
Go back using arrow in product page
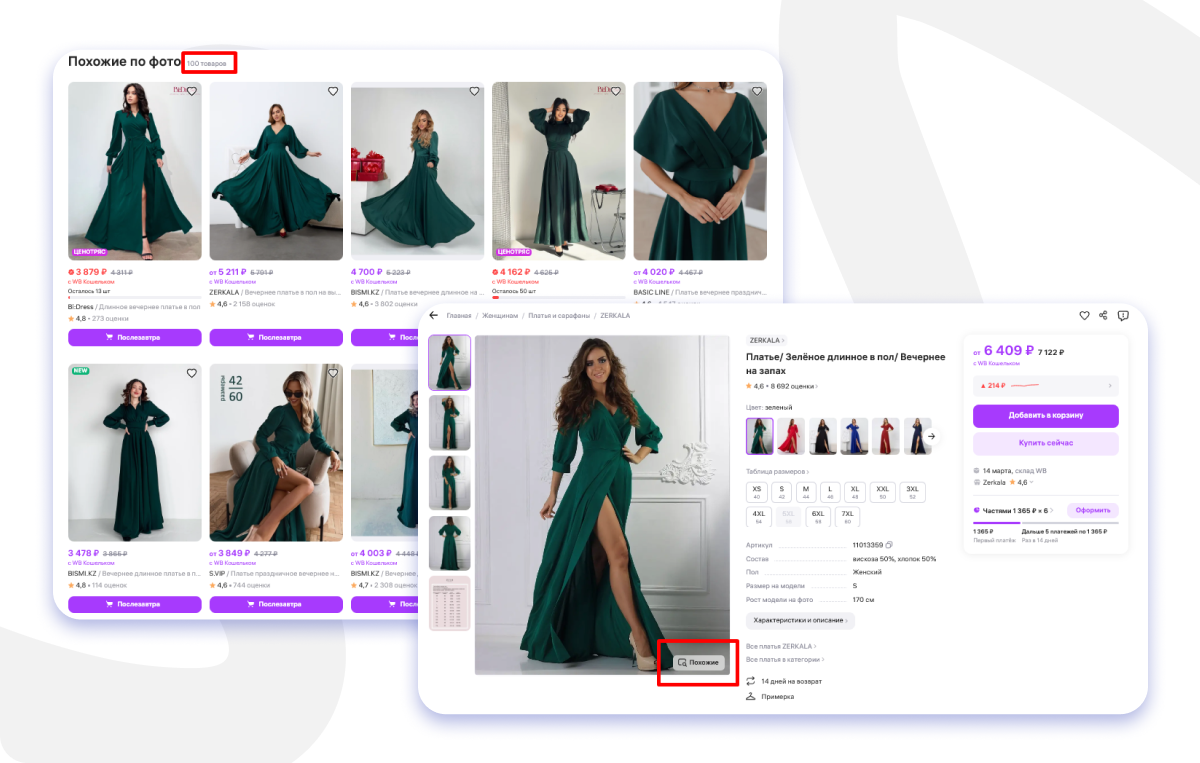(434, 315)
